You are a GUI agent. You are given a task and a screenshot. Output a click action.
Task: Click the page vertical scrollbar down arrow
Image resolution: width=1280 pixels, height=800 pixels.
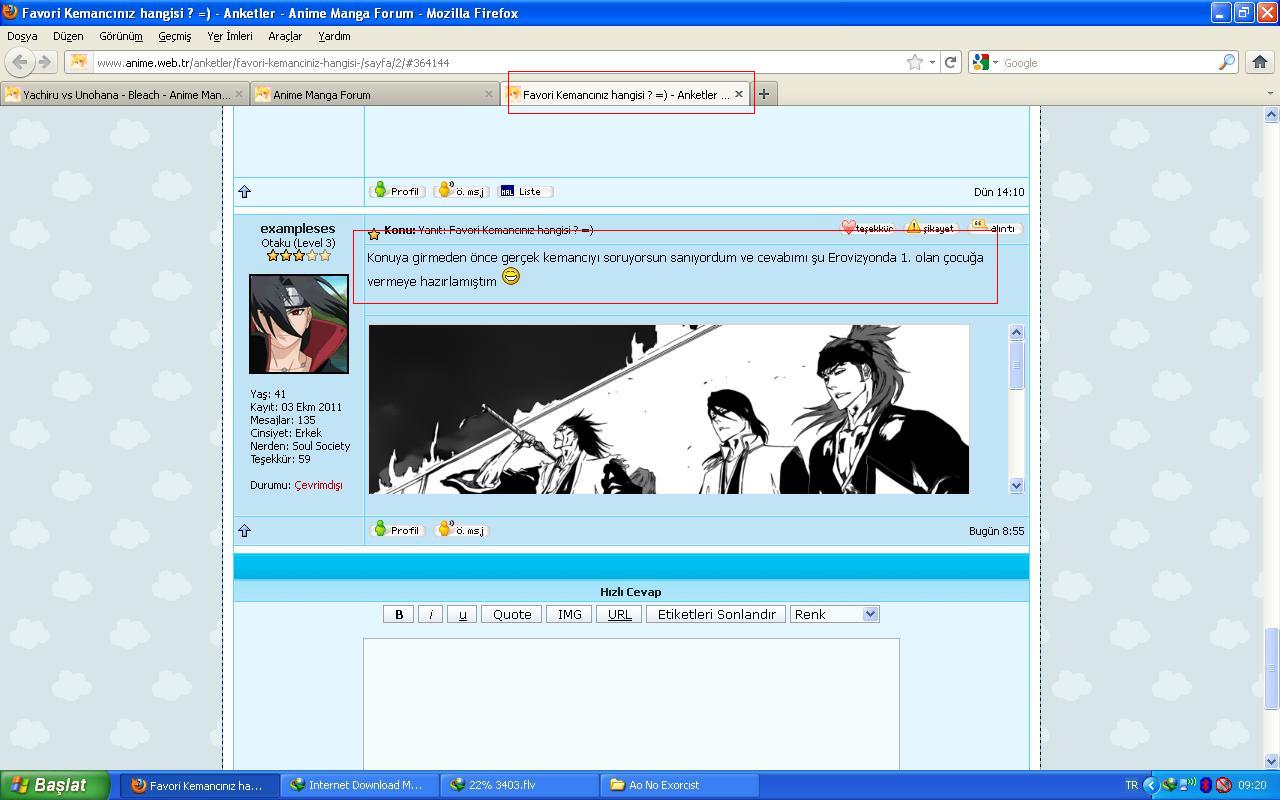(1271, 761)
